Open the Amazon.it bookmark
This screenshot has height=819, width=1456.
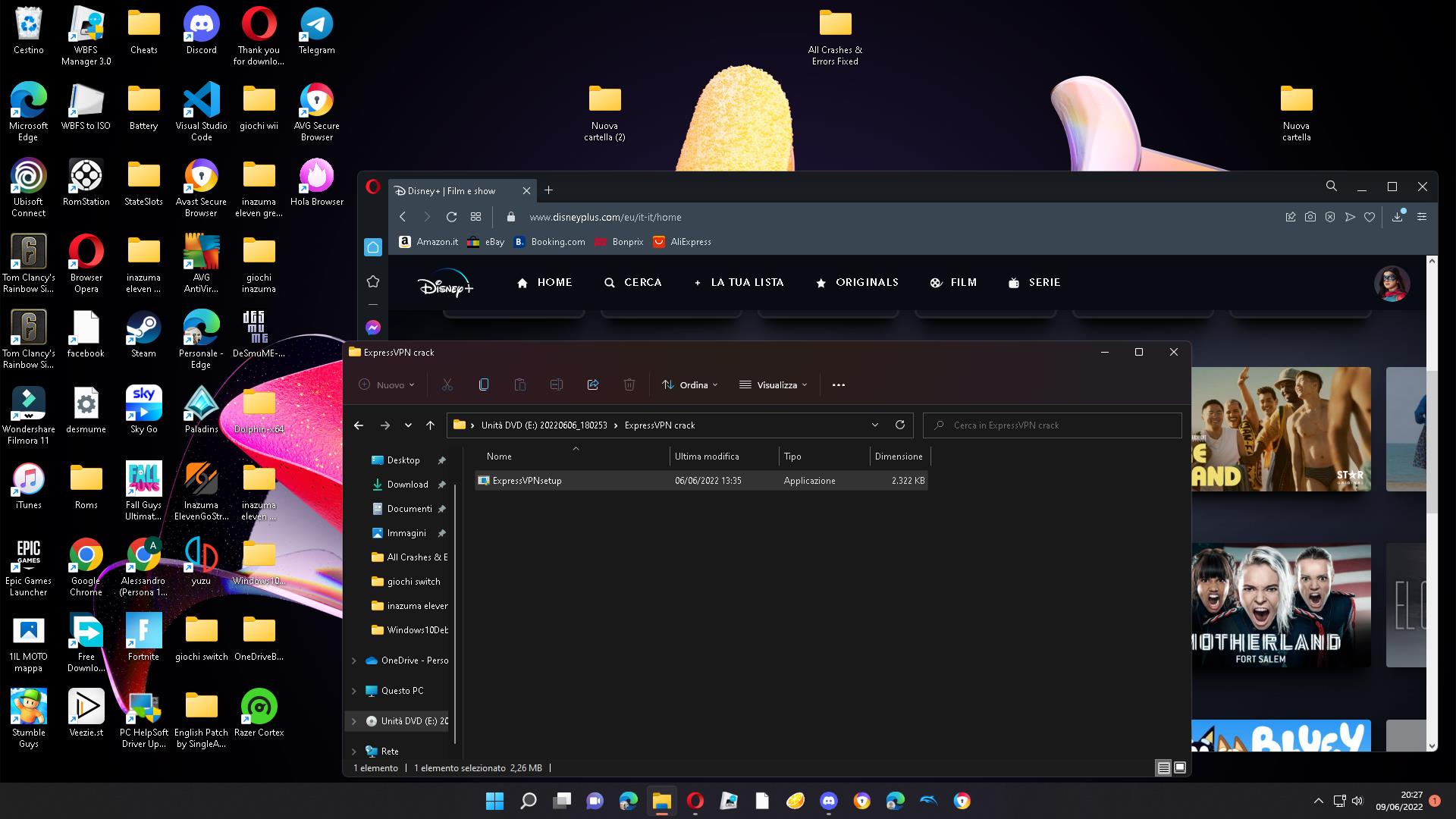(x=428, y=242)
